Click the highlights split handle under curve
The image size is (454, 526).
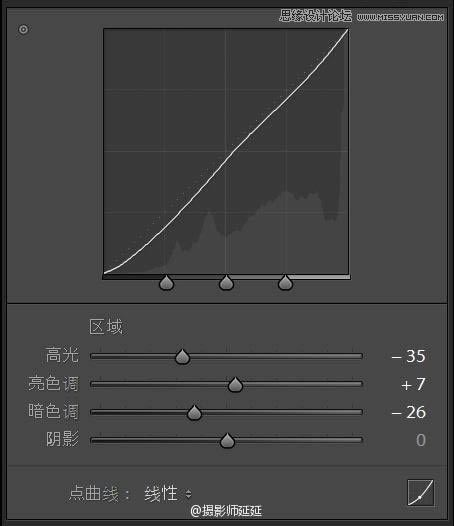click(x=285, y=282)
